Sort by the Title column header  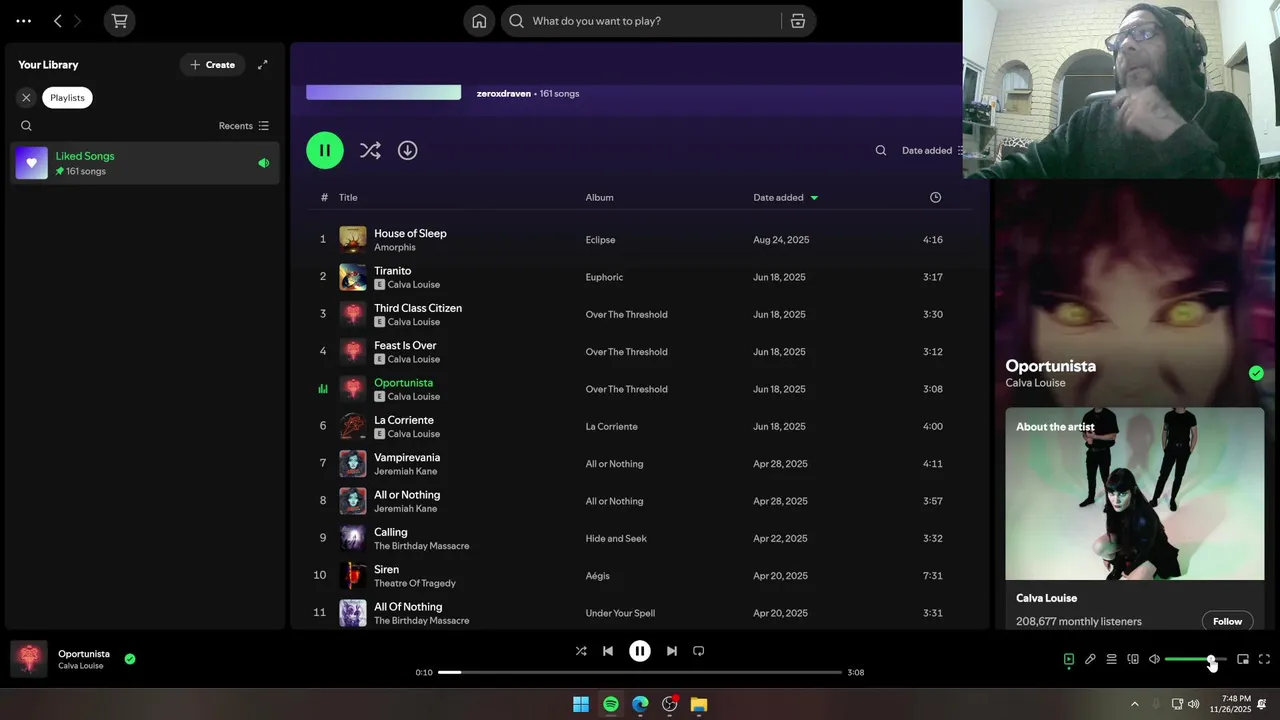pos(348,198)
